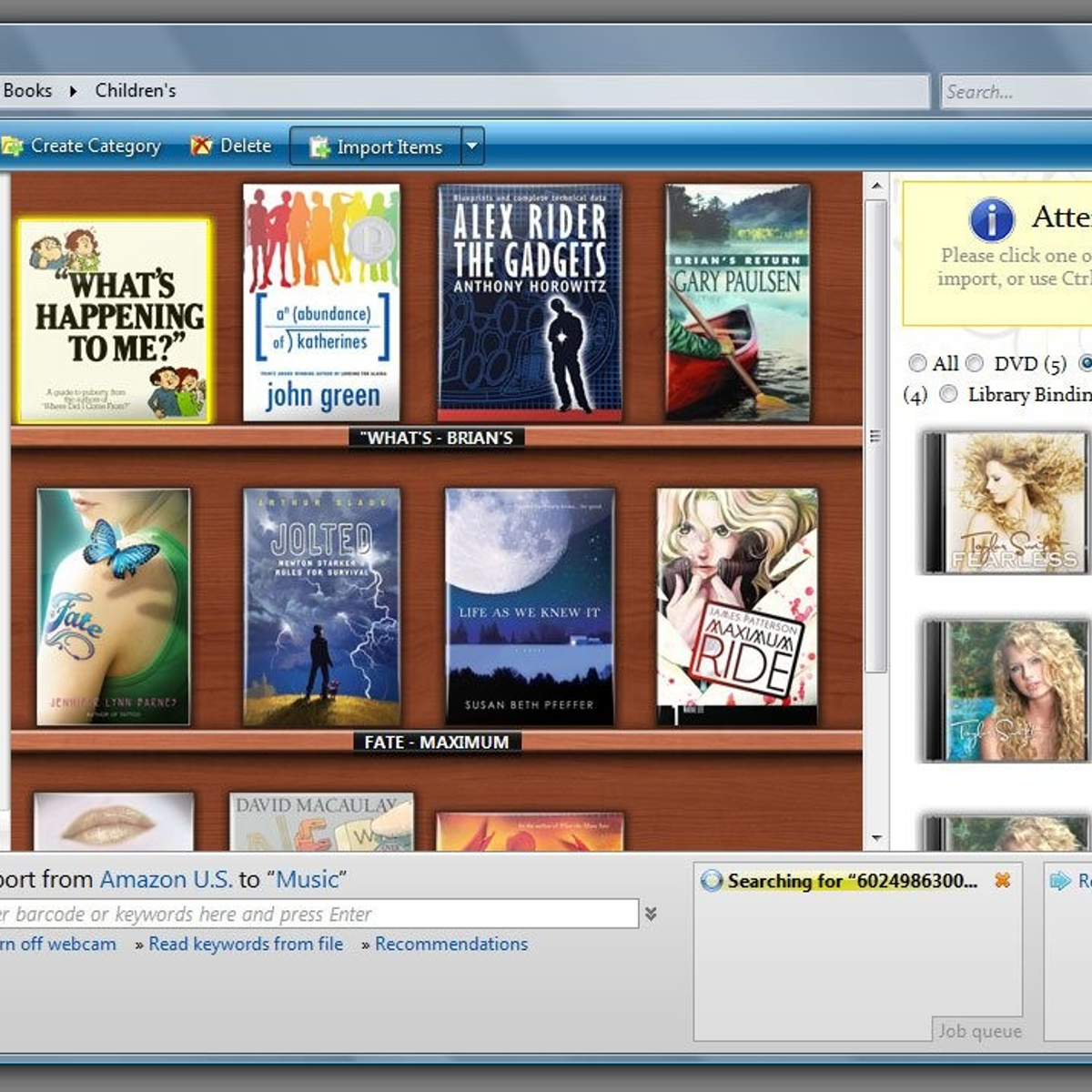Go to Books in the breadcrumb
The image size is (1092, 1092).
27,91
